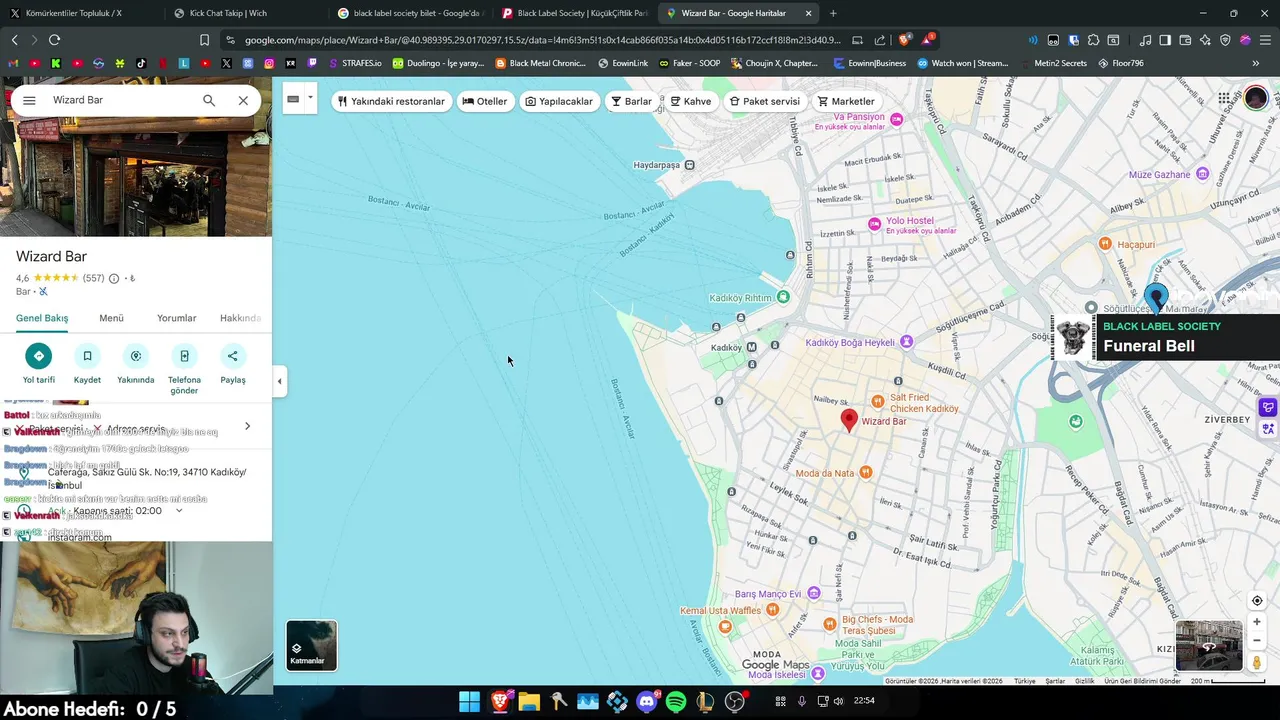Viewport: 1280px width, 720px height.
Task: Click the show my location button
Action: (1257, 600)
